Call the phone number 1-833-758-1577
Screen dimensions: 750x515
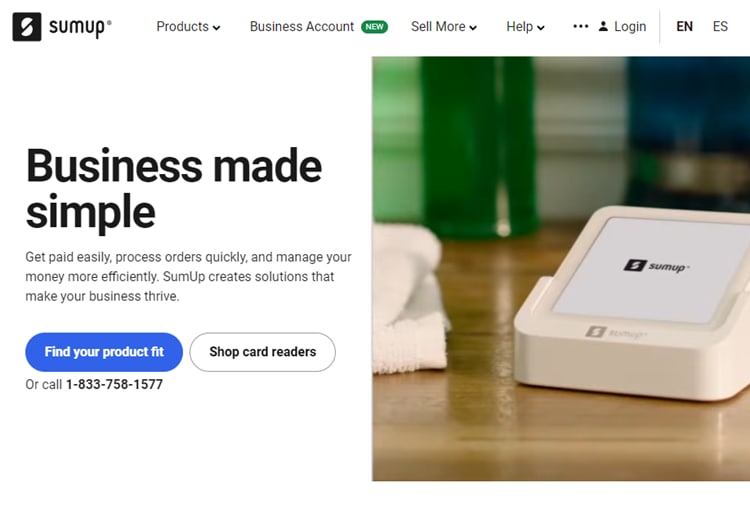[x=114, y=384]
